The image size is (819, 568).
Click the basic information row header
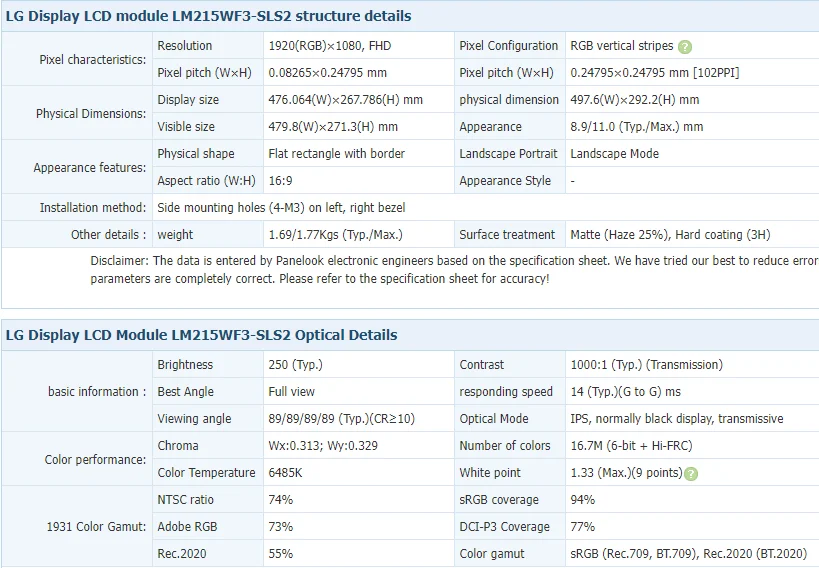(x=97, y=392)
